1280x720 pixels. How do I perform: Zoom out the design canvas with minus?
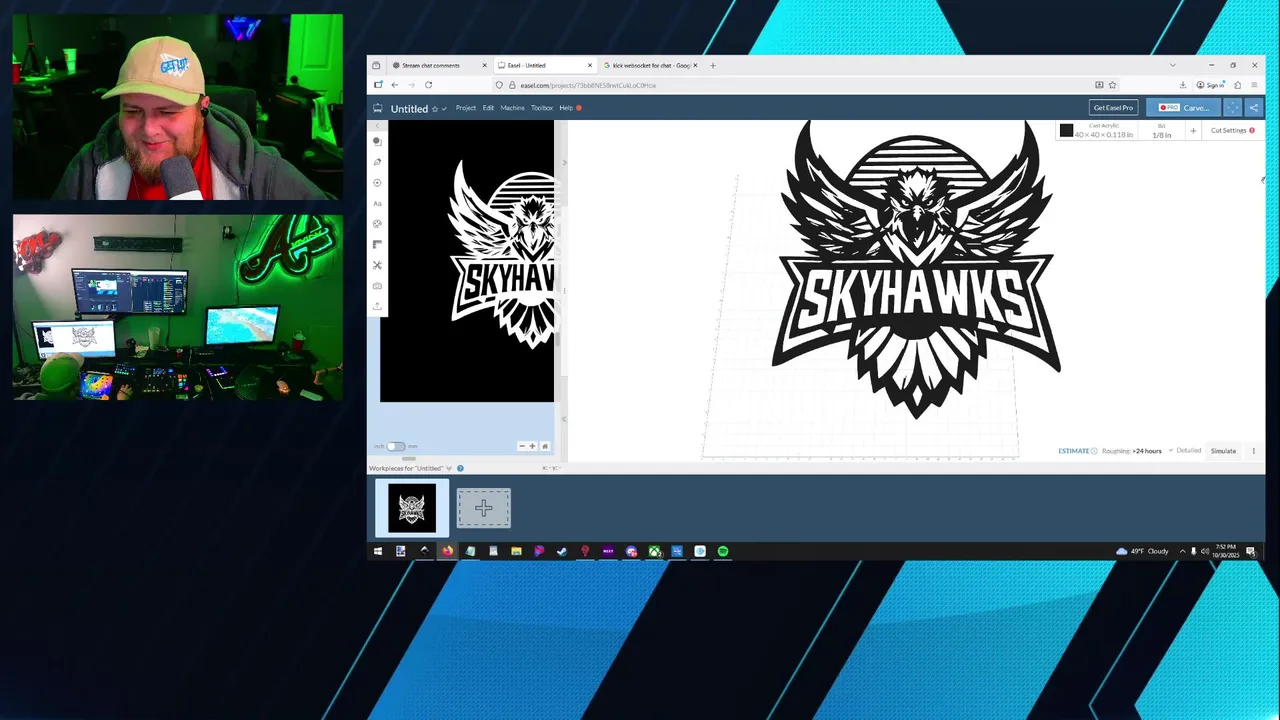(x=521, y=446)
